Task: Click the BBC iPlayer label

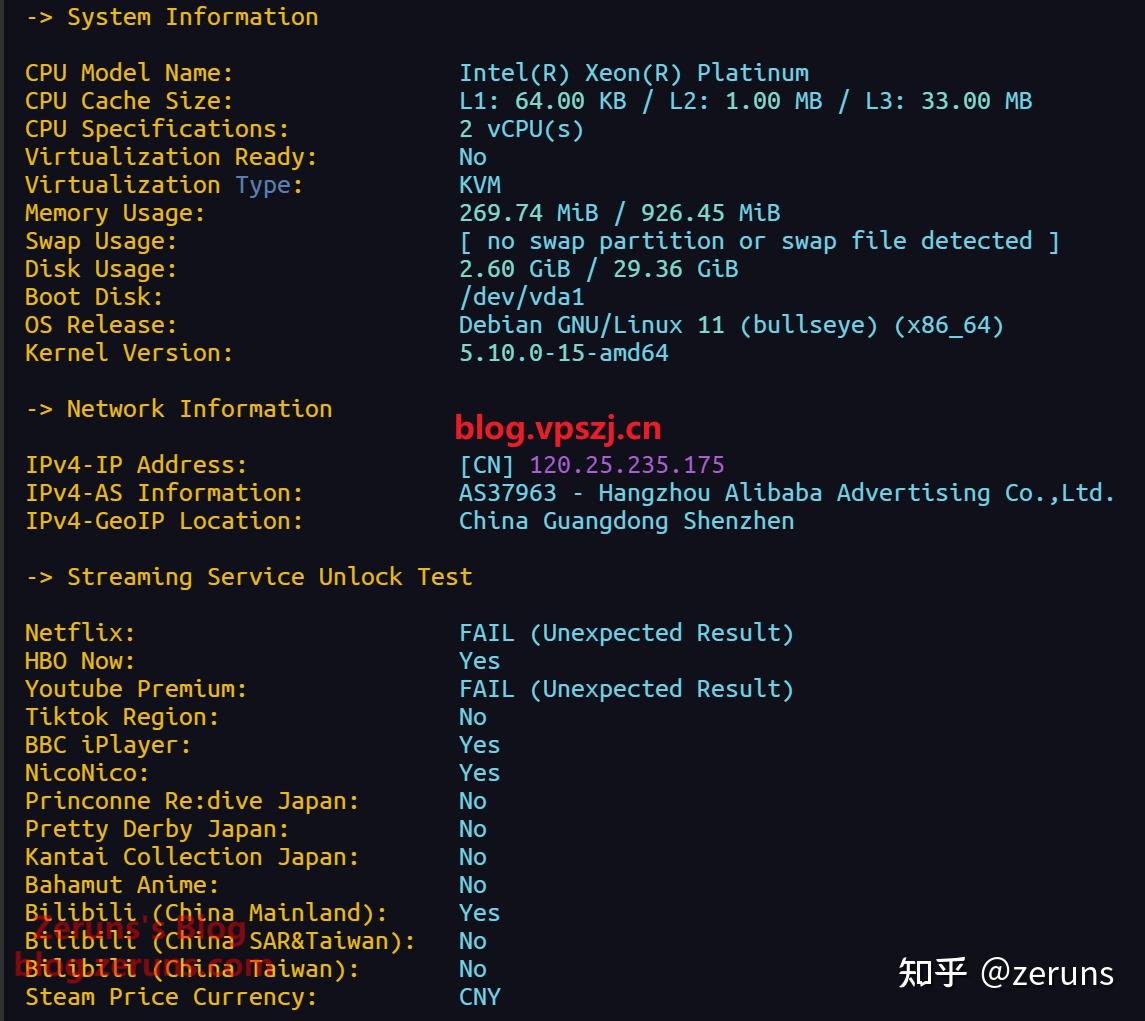Action: [108, 745]
